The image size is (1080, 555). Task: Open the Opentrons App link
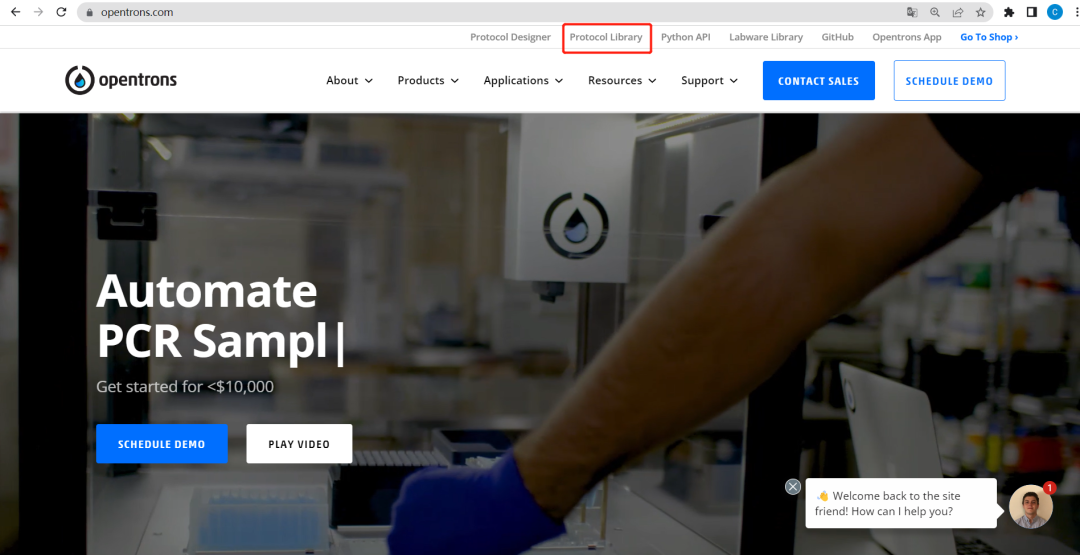906,37
